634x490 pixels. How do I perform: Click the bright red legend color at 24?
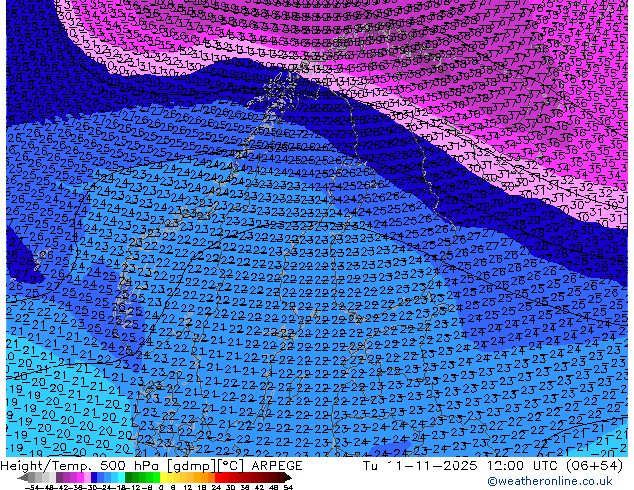coord(218,477)
